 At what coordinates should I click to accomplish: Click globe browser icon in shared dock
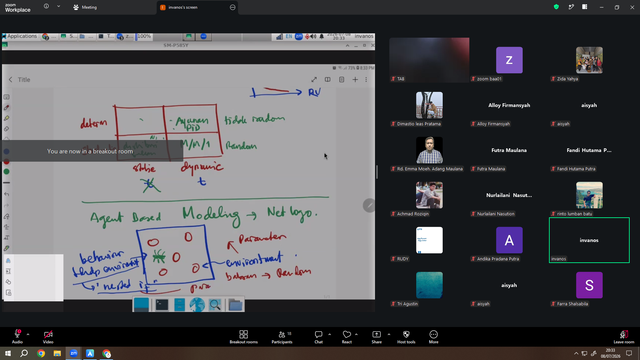pos(197,304)
